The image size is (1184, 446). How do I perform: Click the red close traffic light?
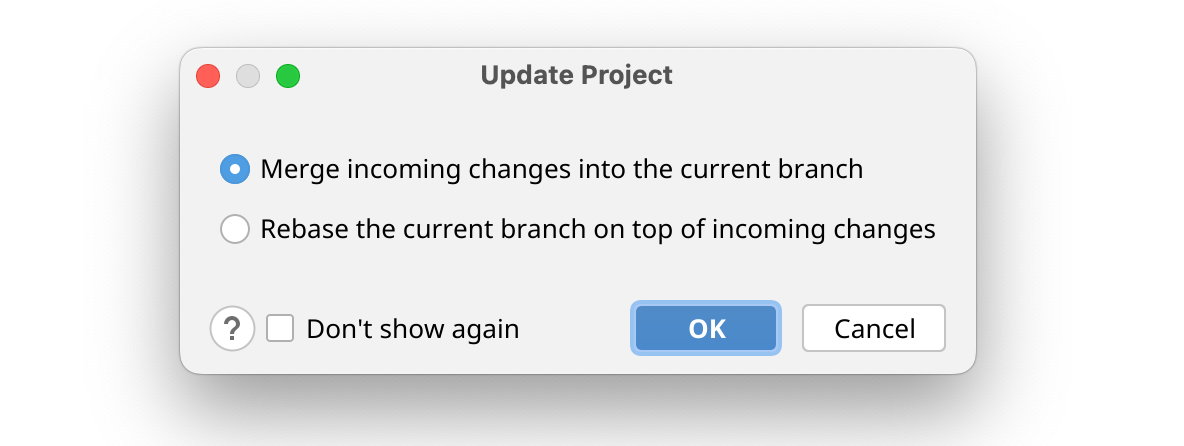208,76
